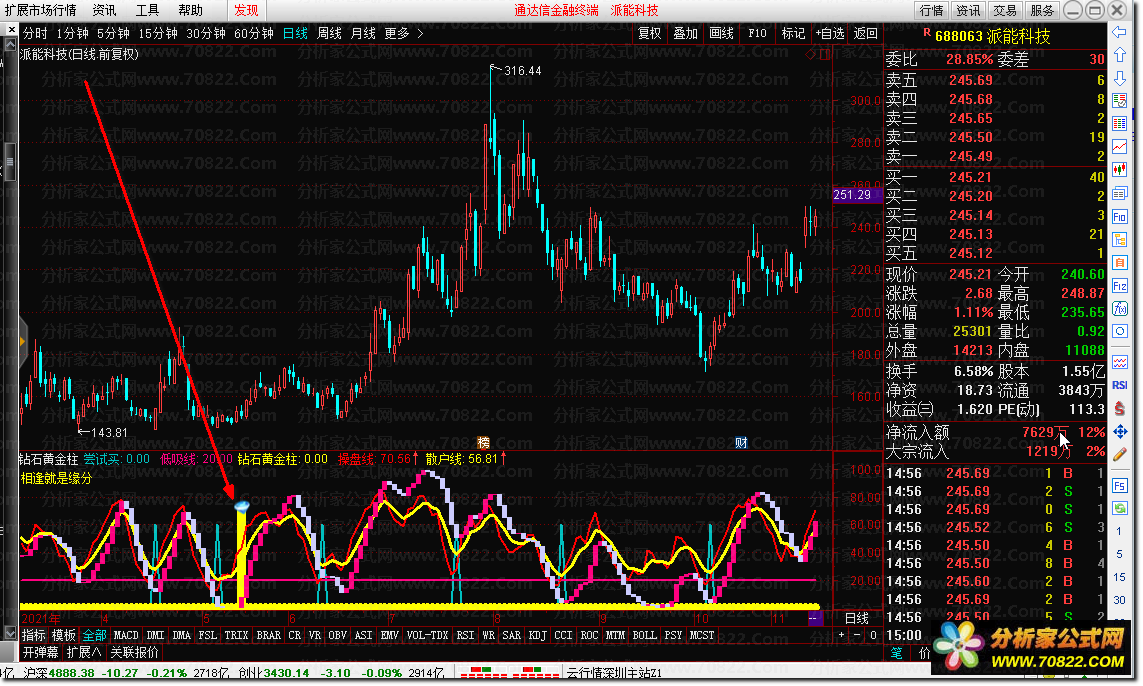
Task: Switch to 30分钟 chart period
Action: pos(206,34)
